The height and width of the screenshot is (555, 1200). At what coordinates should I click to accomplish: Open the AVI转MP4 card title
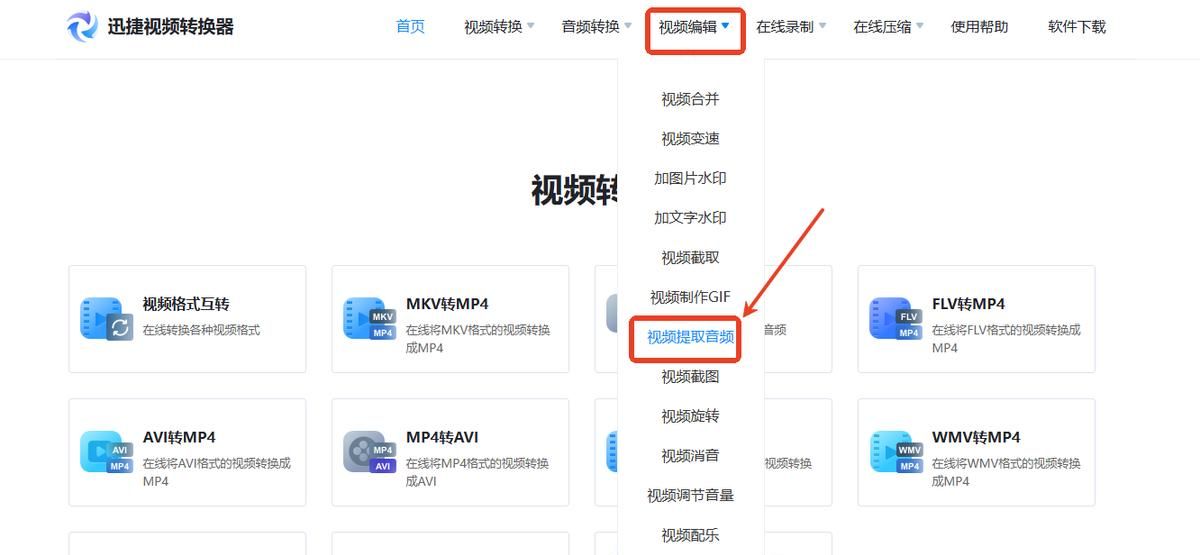tap(179, 437)
